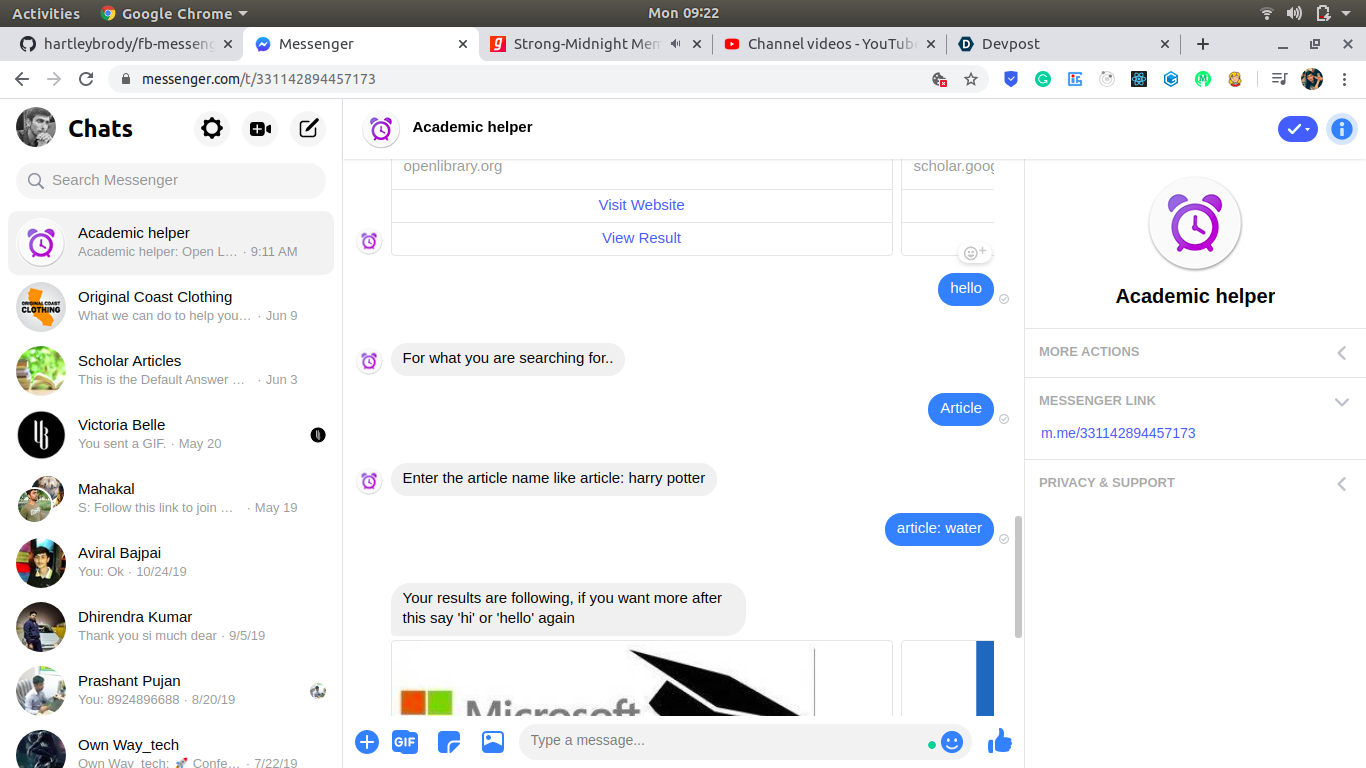
Task: Choose a GIF to send
Action: [405, 742]
